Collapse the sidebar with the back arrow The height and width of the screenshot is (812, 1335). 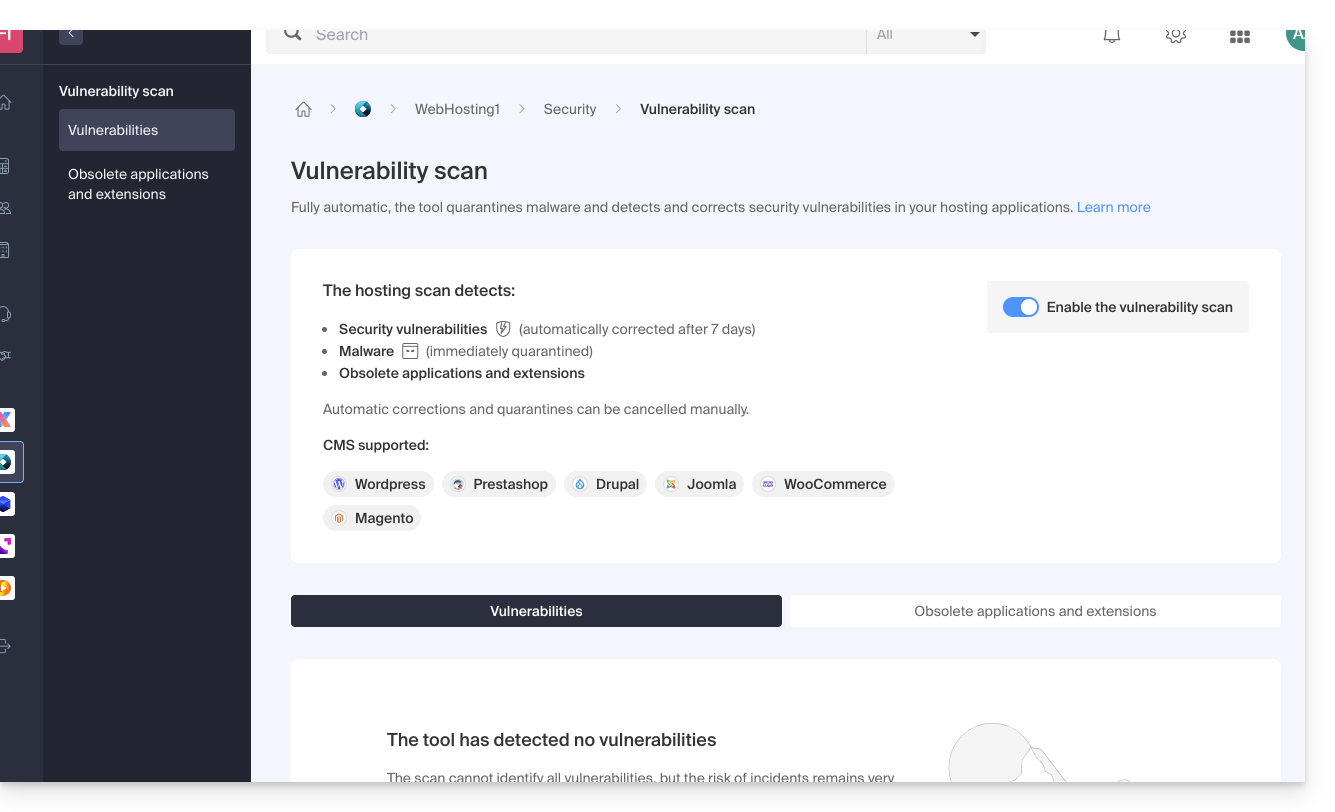pyautogui.click(x=71, y=35)
